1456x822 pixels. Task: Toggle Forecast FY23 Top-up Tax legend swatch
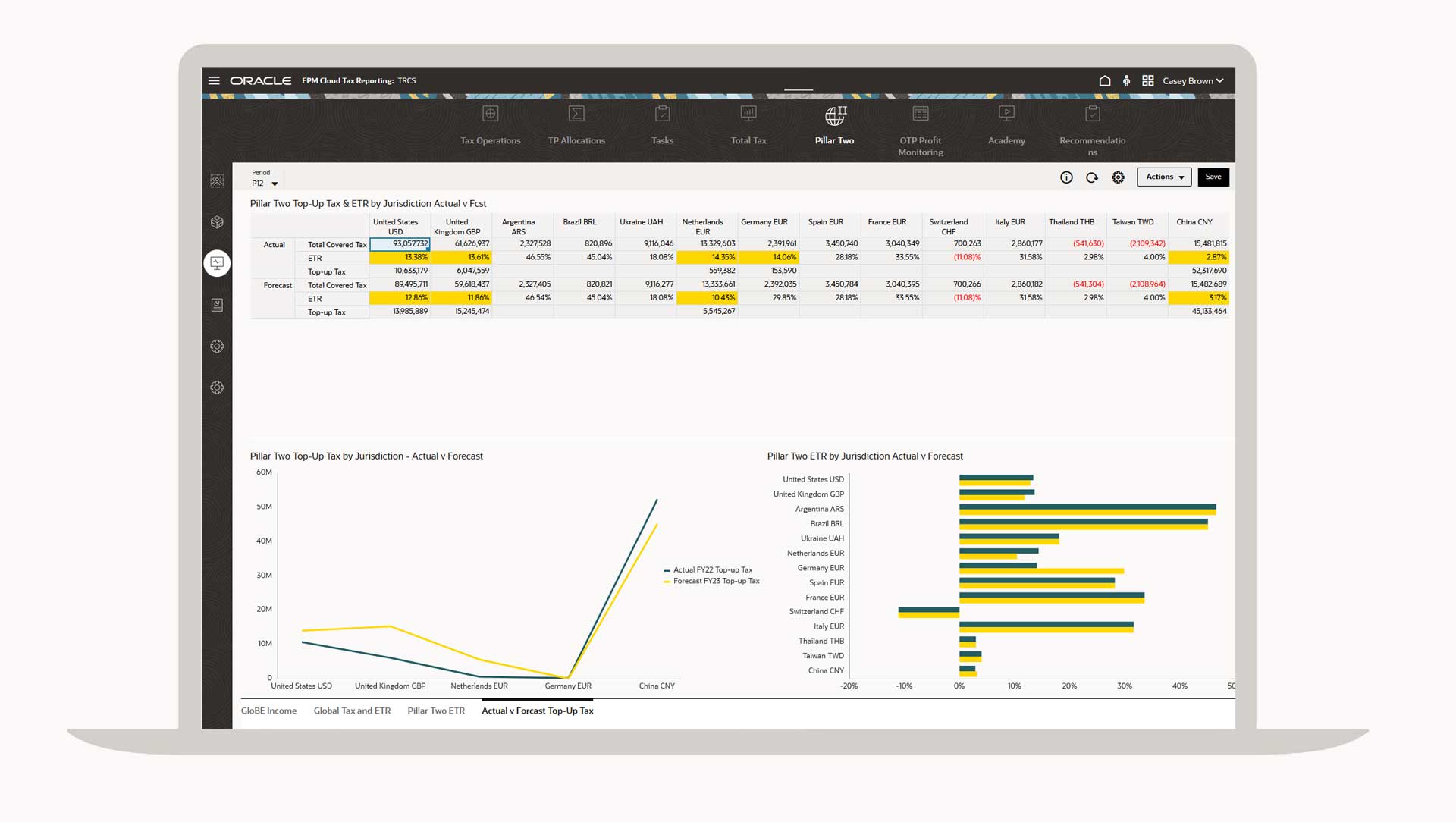[667, 582]
